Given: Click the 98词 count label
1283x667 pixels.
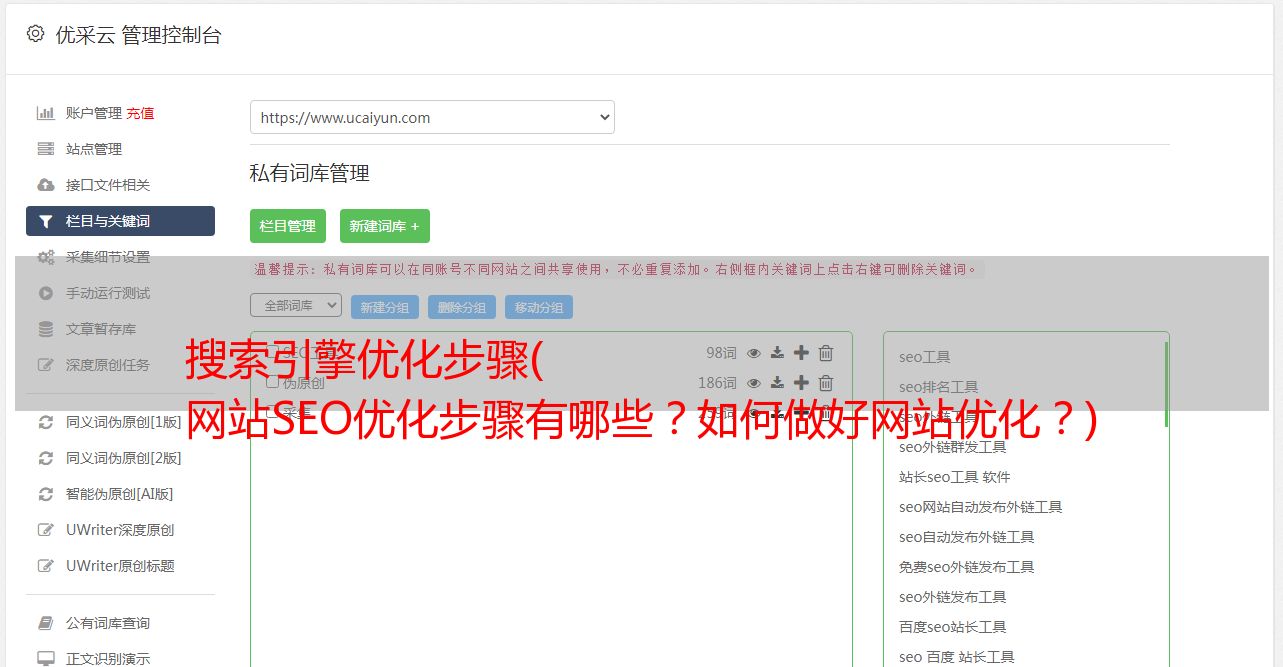Looking at the screenshot, I should [721, 353].
